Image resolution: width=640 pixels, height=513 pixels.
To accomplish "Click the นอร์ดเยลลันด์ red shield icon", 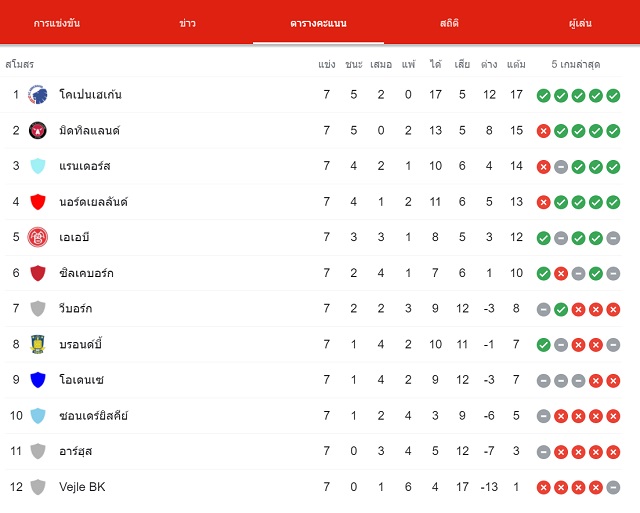I will (x=38, y=202).
